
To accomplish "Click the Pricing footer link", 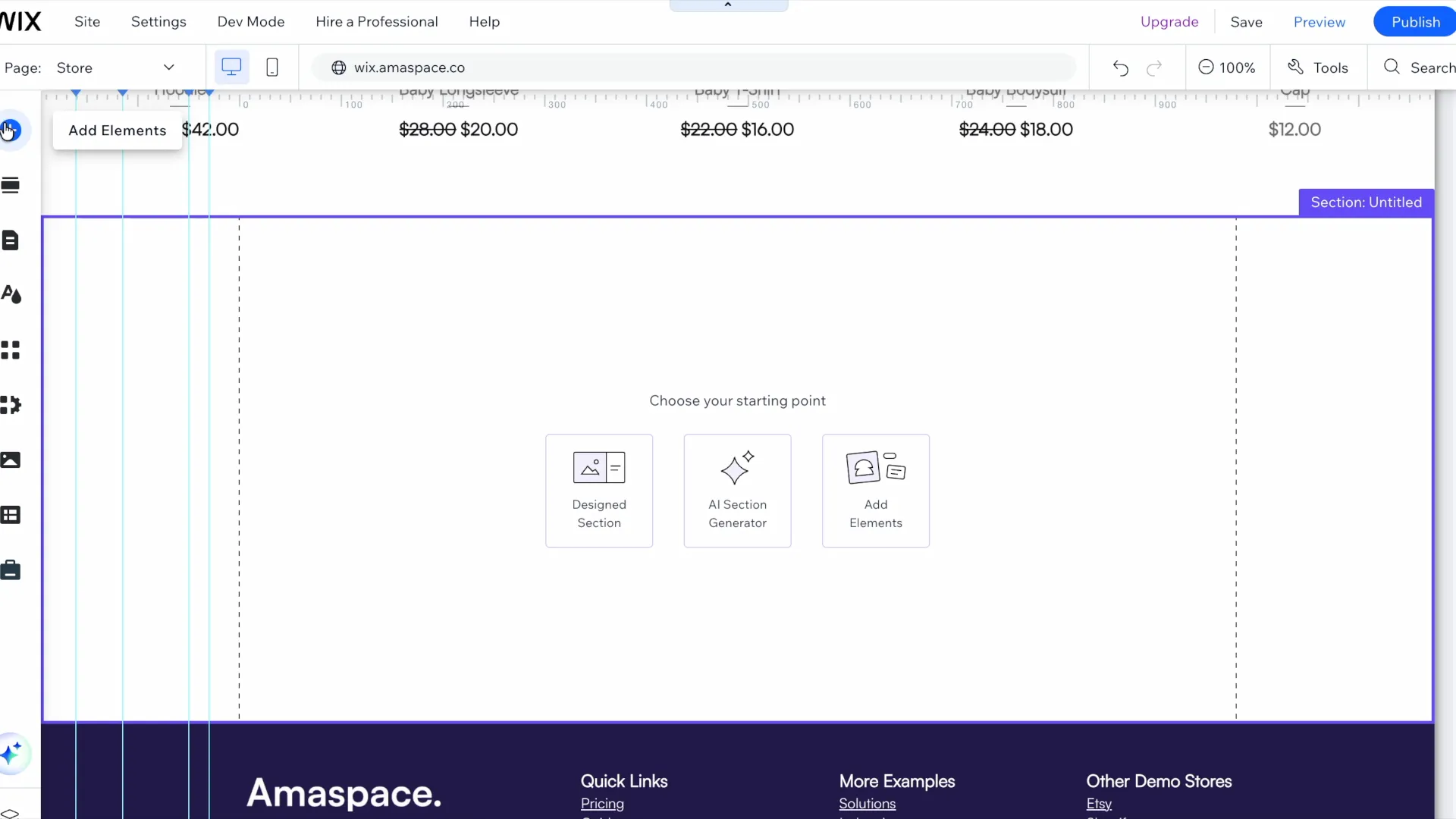I will point(602,804).
